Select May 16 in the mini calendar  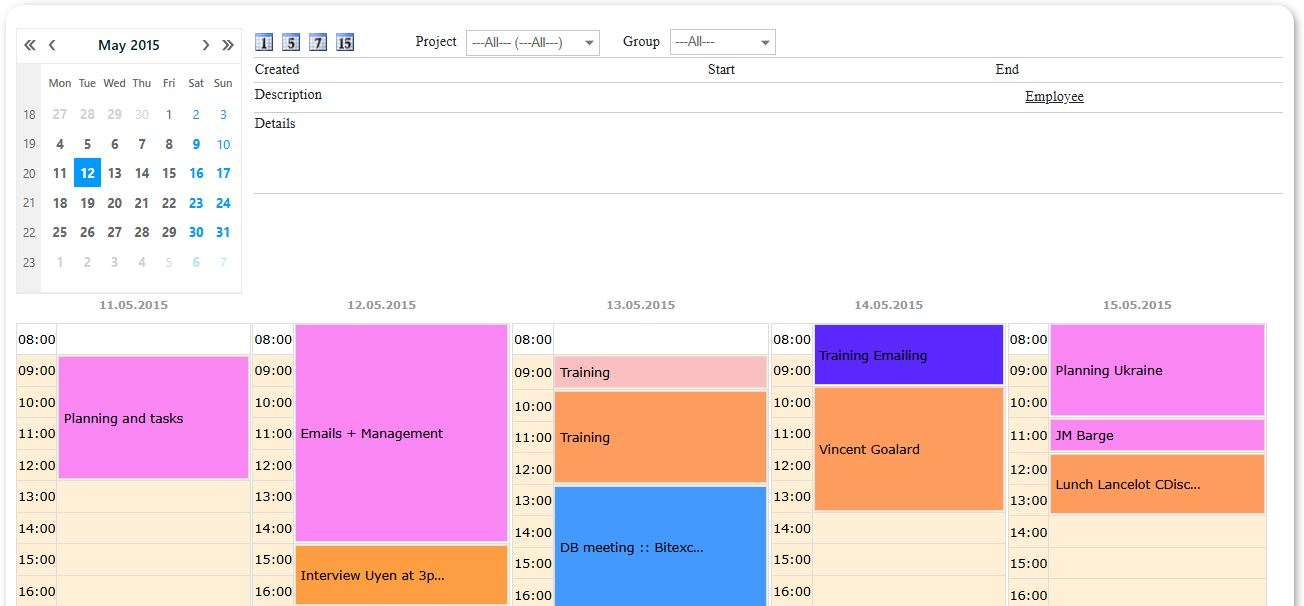[x=196, y=173]
